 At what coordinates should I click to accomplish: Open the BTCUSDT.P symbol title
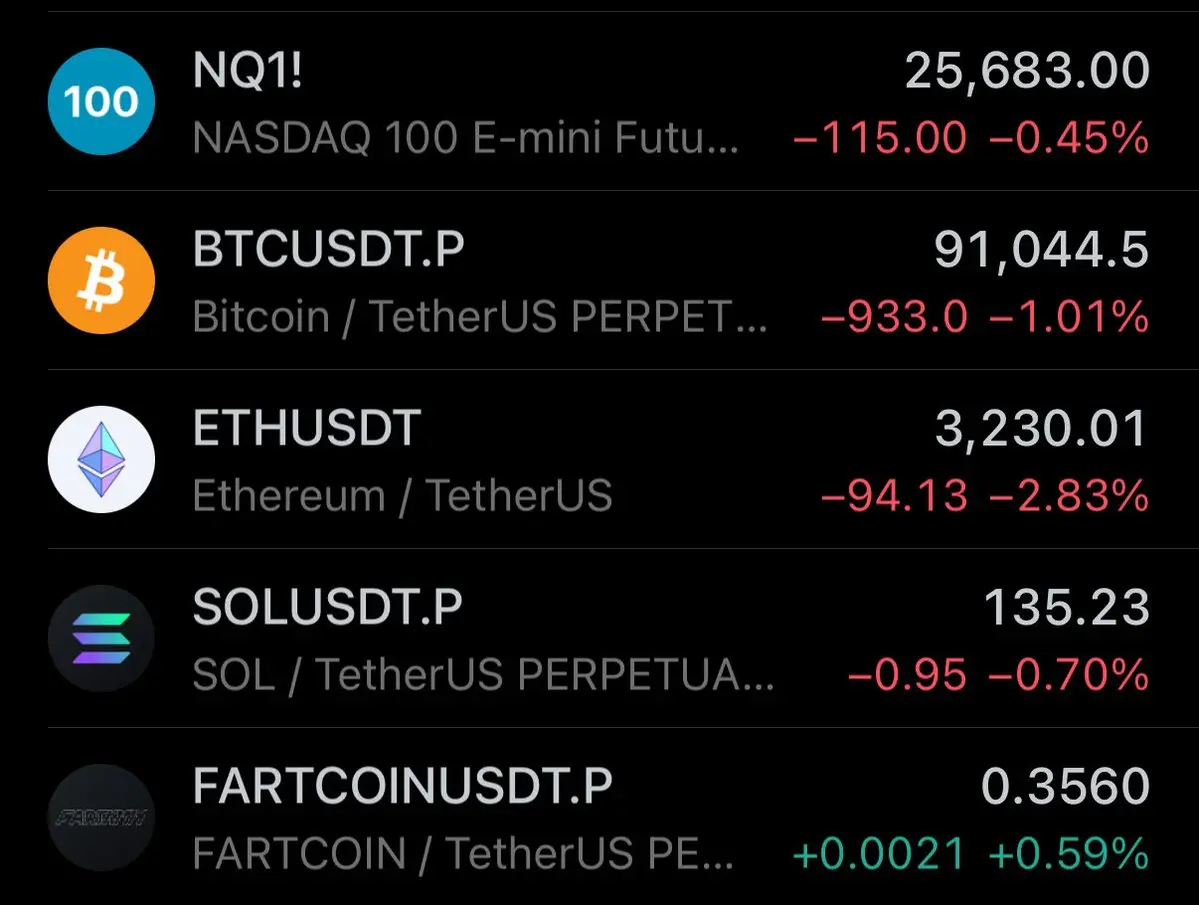pos(329,249)
